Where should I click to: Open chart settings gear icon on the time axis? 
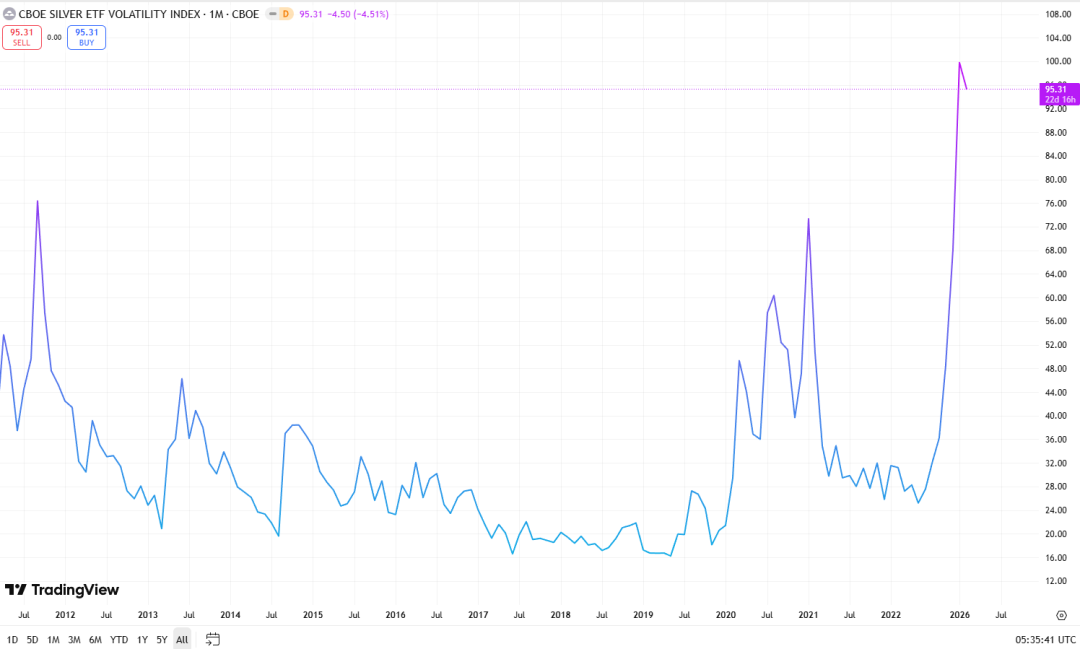[x=1061, y=615]
